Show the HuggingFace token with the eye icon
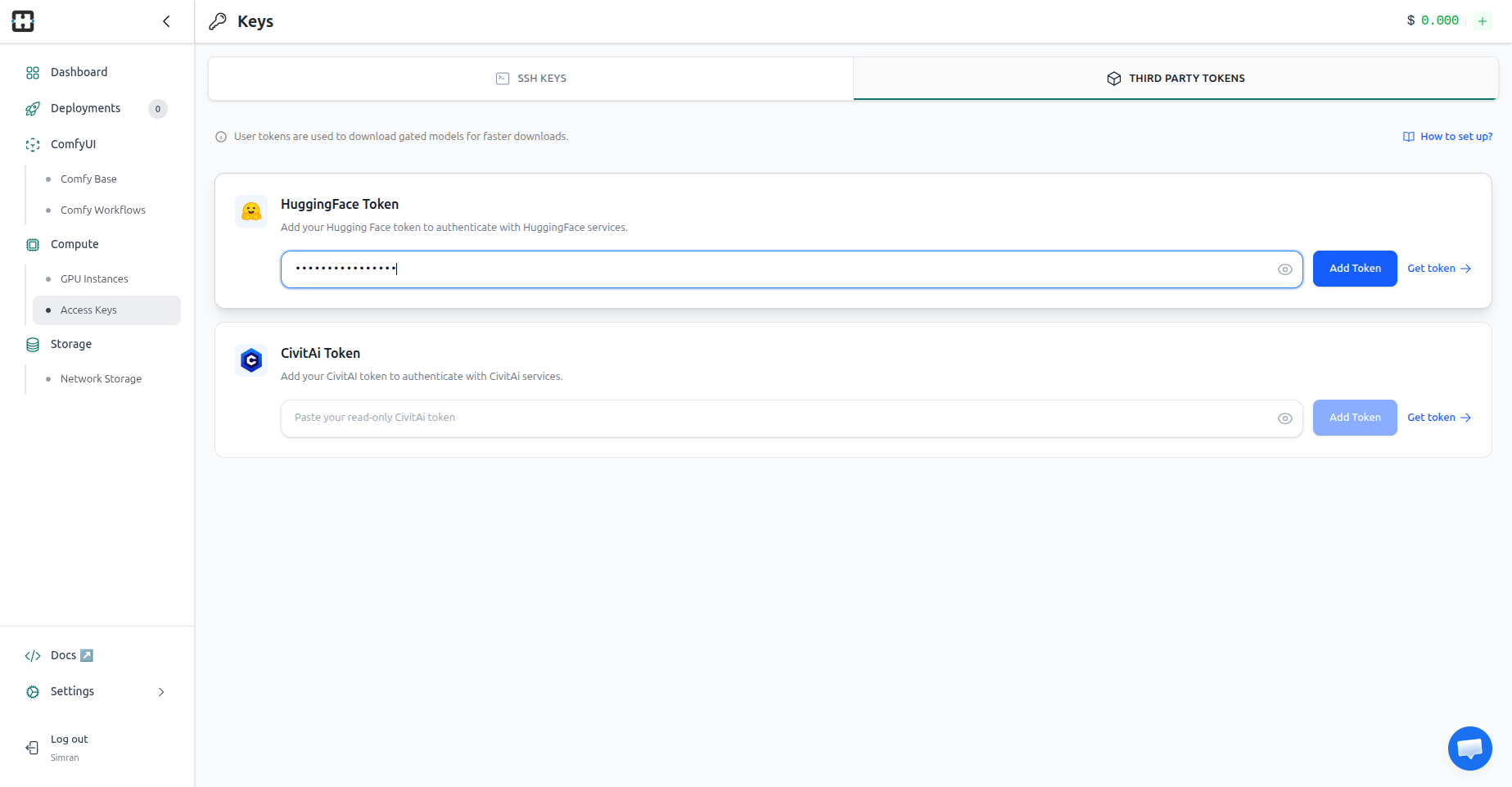Viewport: 1512px width, 787px height. click(x=1285, y=269)
